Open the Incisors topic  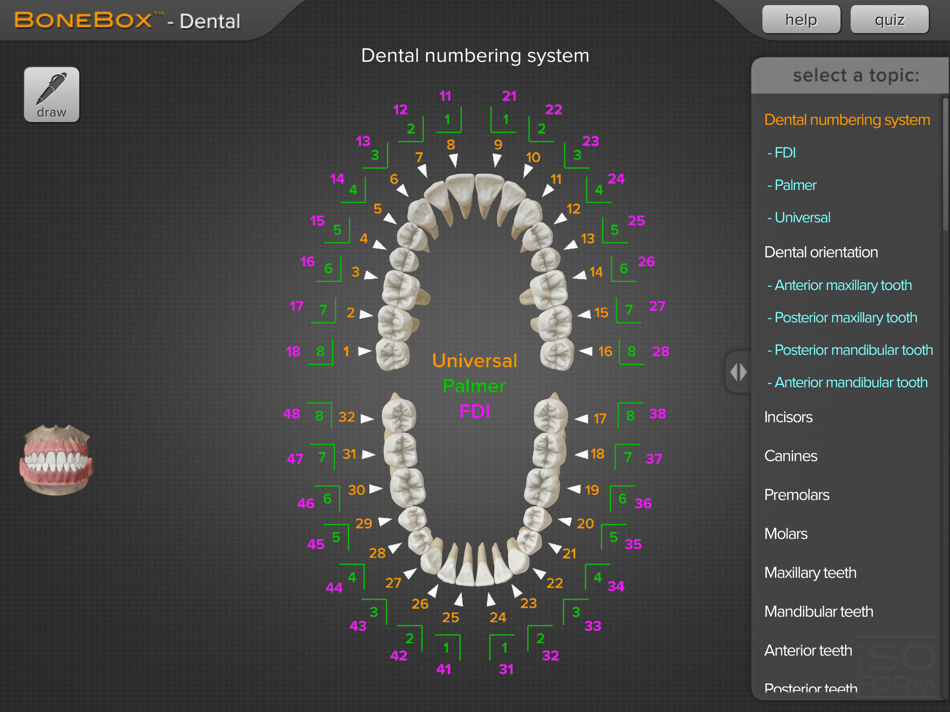click(x=790, y=417)
